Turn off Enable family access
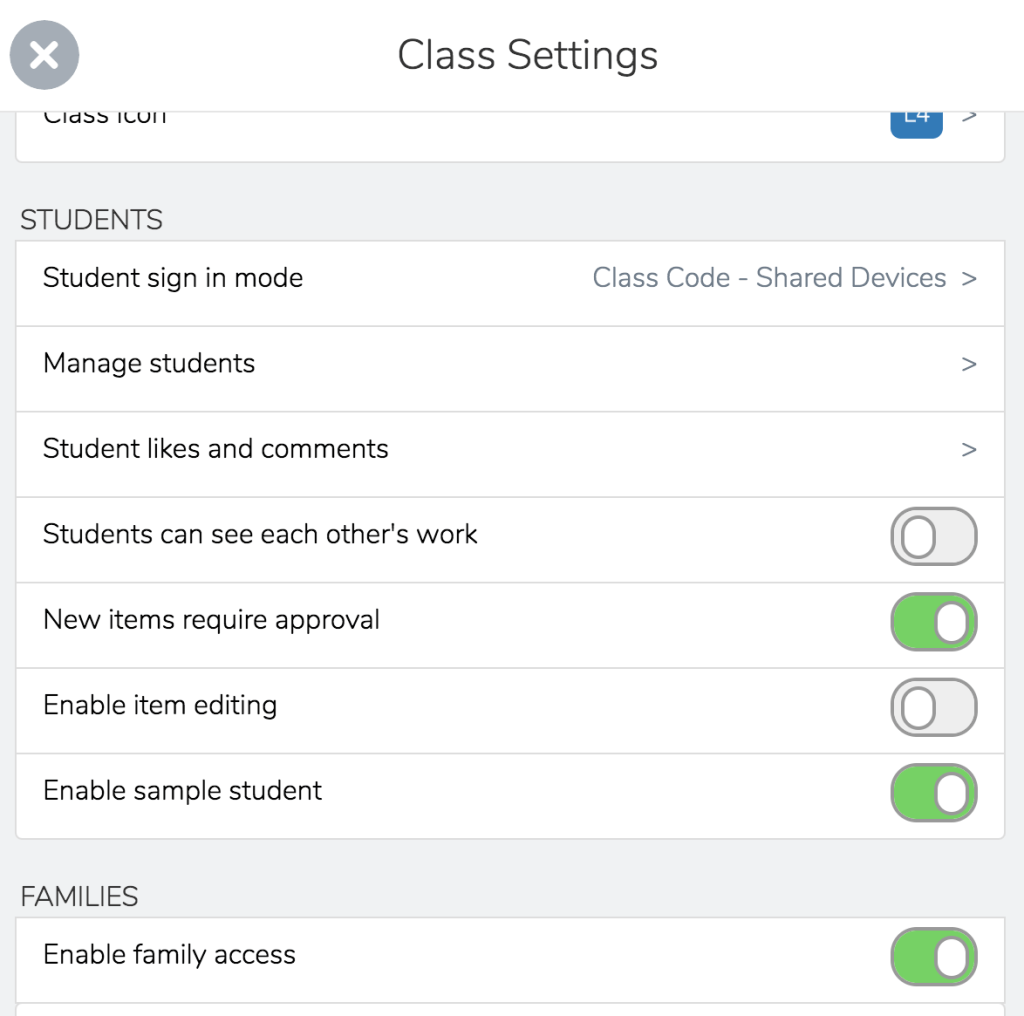This screenshot has width=1024, height=1016. [933, 956]
